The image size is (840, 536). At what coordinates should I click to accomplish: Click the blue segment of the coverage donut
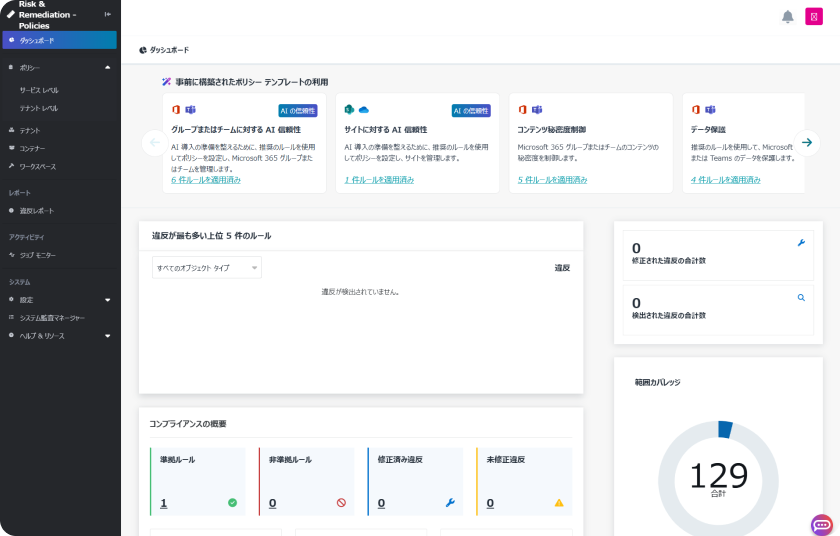click(x=725, y=429)
